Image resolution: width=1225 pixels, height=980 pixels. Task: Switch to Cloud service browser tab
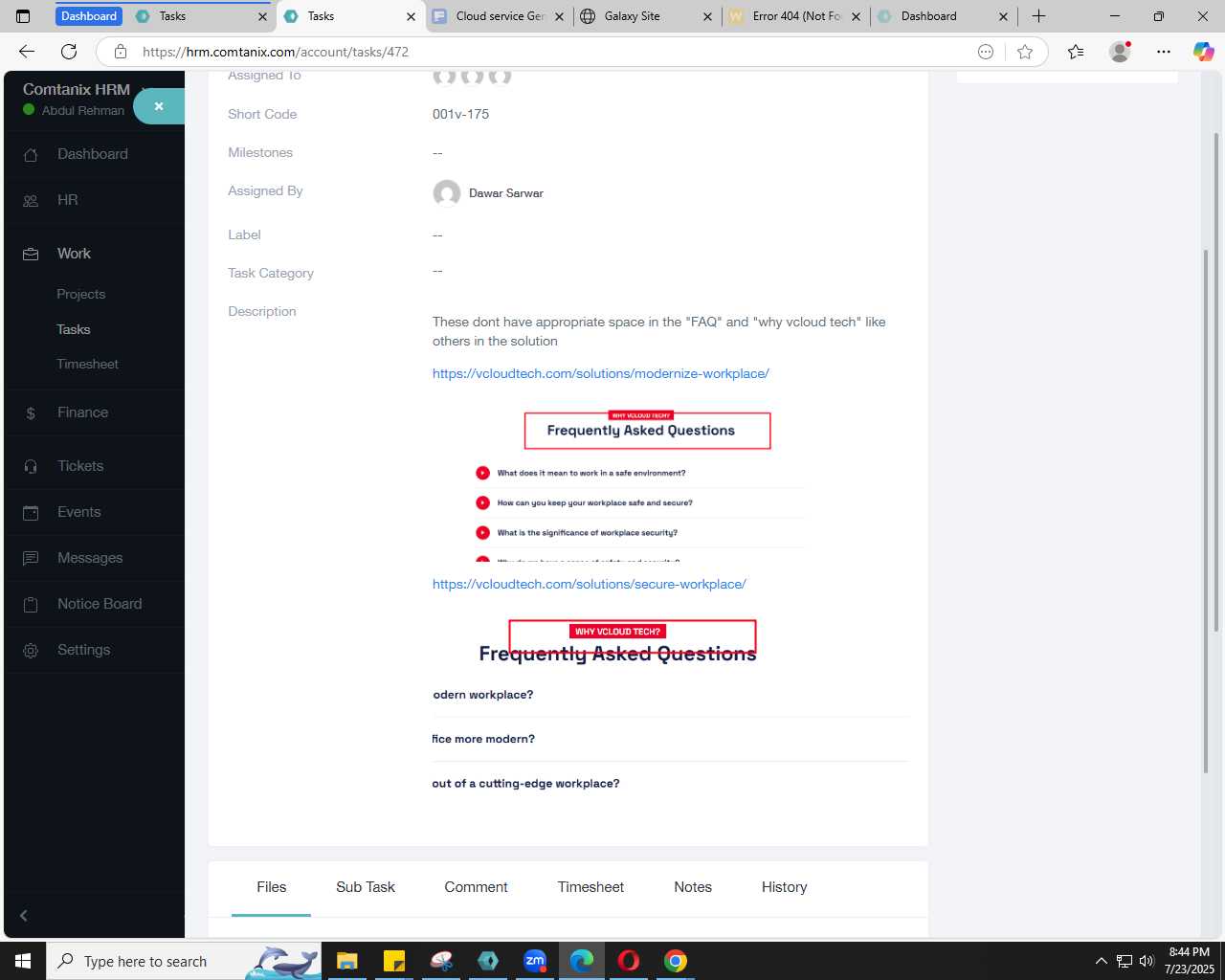[x=500, y=16]
